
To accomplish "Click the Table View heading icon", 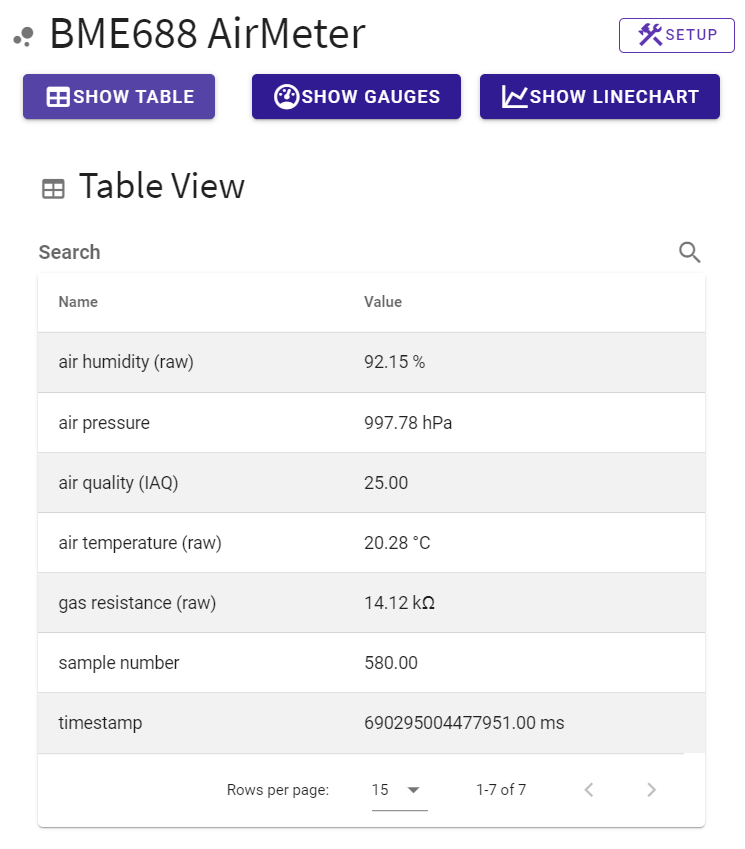I will coord(53,188).
